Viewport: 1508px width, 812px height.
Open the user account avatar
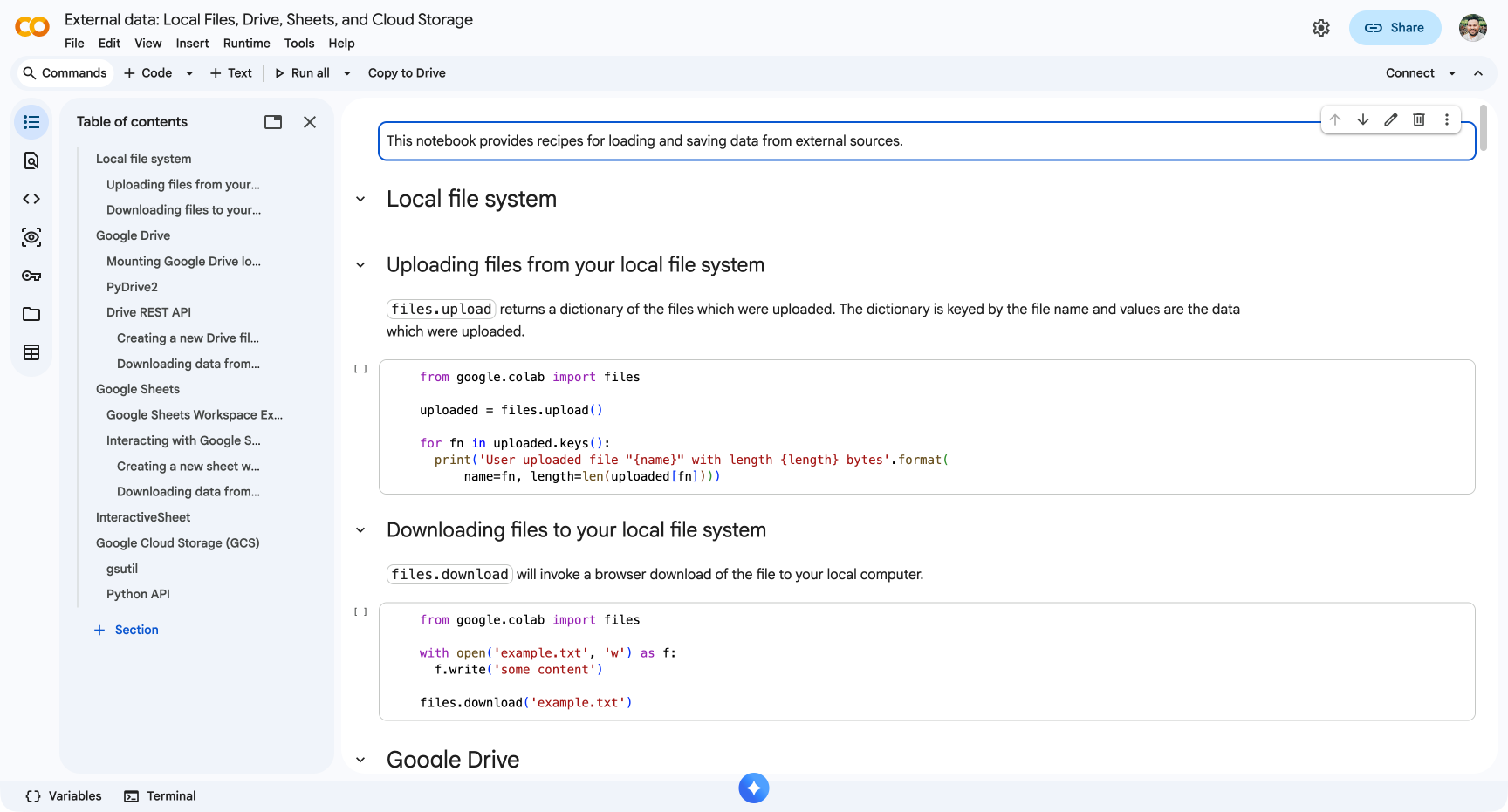(1473, 28)
